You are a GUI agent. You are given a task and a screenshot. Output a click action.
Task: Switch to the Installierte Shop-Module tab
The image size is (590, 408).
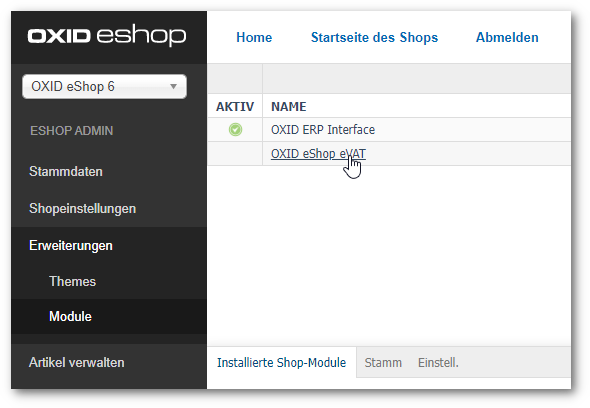point(281,362)
